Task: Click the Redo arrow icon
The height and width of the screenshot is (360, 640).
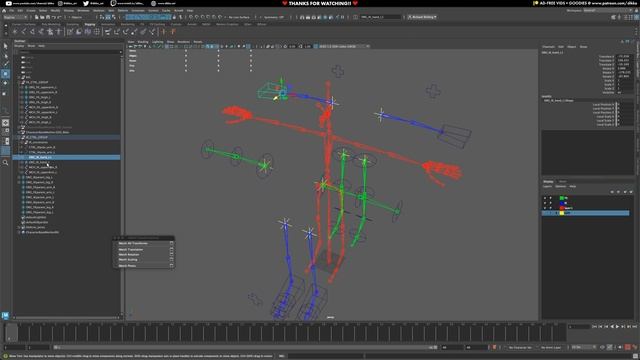Action: 60,17
